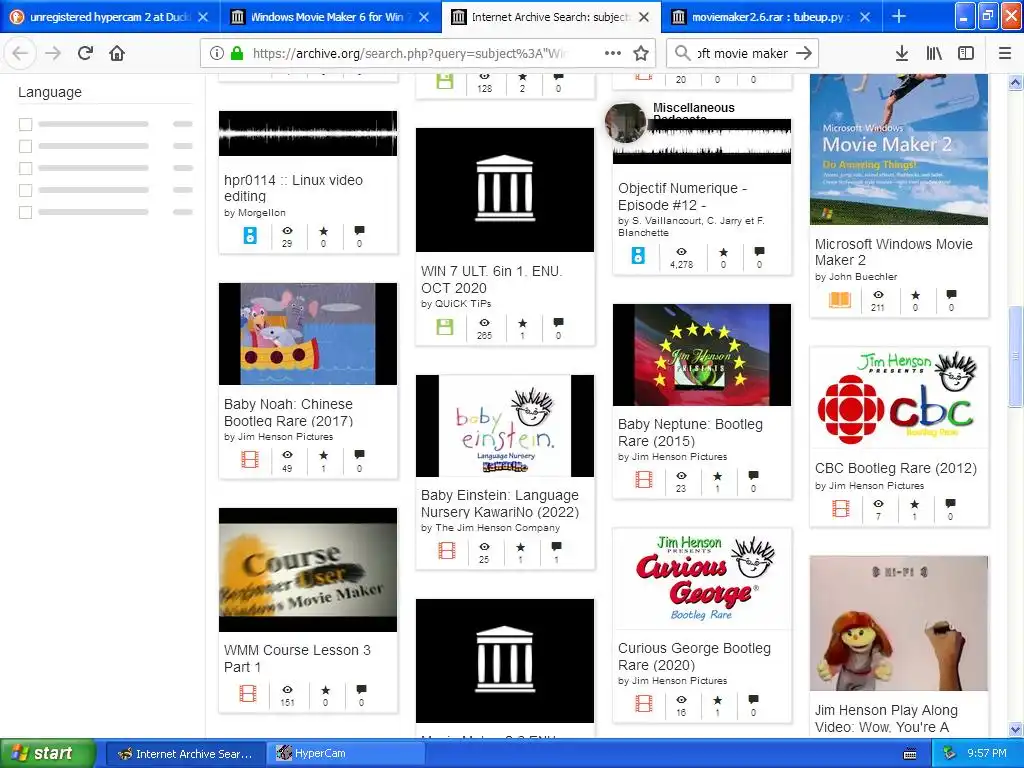Viewport: 1024px width, 768px height.
Task: Click the CBC logo thumbnail
Action: [x=899, y=400]
